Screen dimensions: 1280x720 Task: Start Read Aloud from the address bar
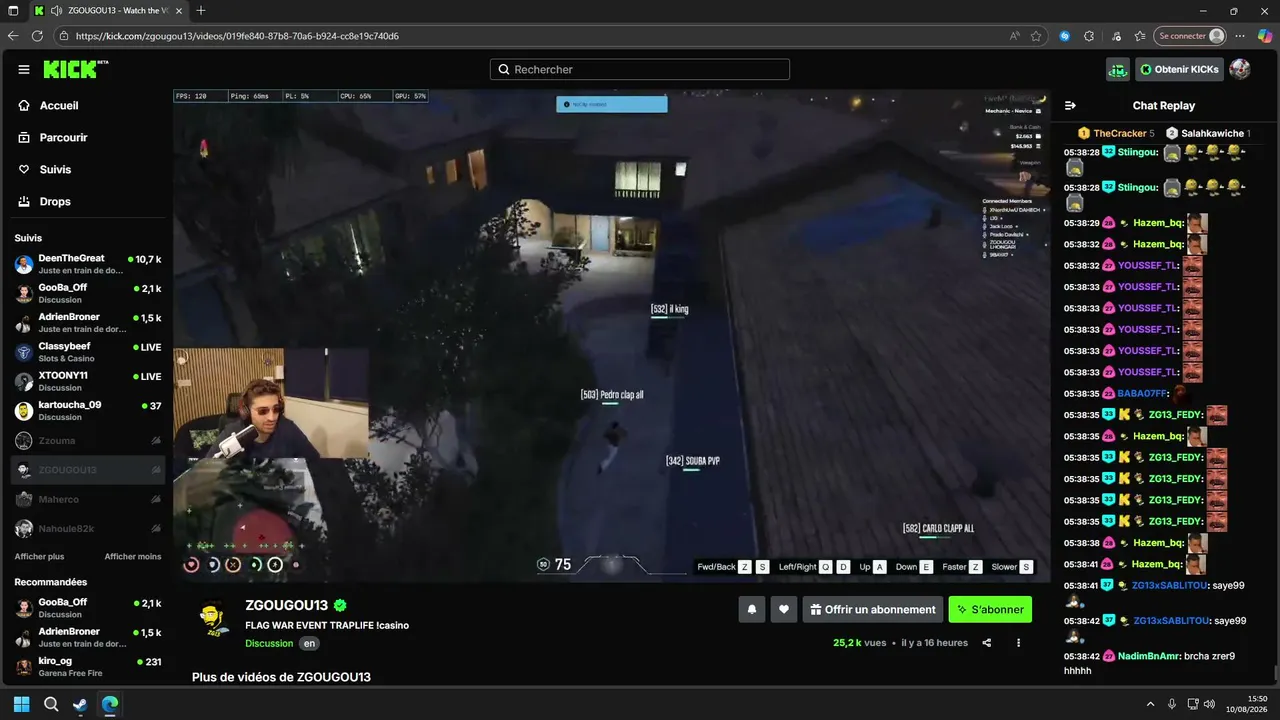(1015, 36)
